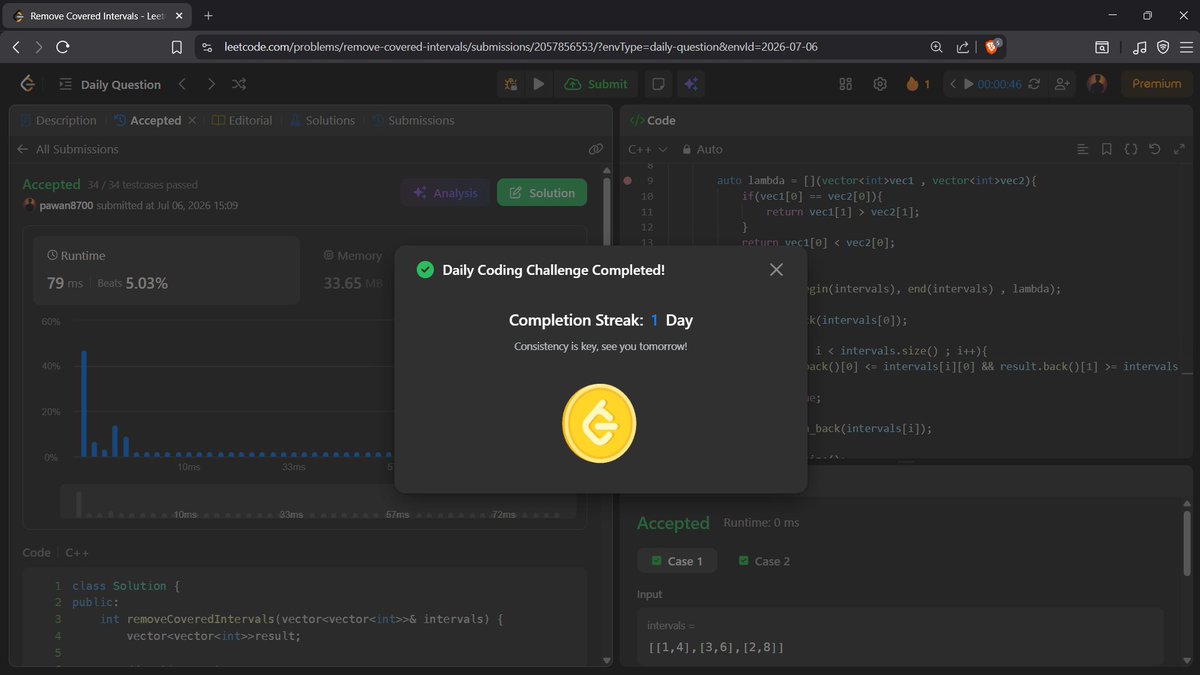Go to next question arrow
The image size is (1200, 675).
211,84
